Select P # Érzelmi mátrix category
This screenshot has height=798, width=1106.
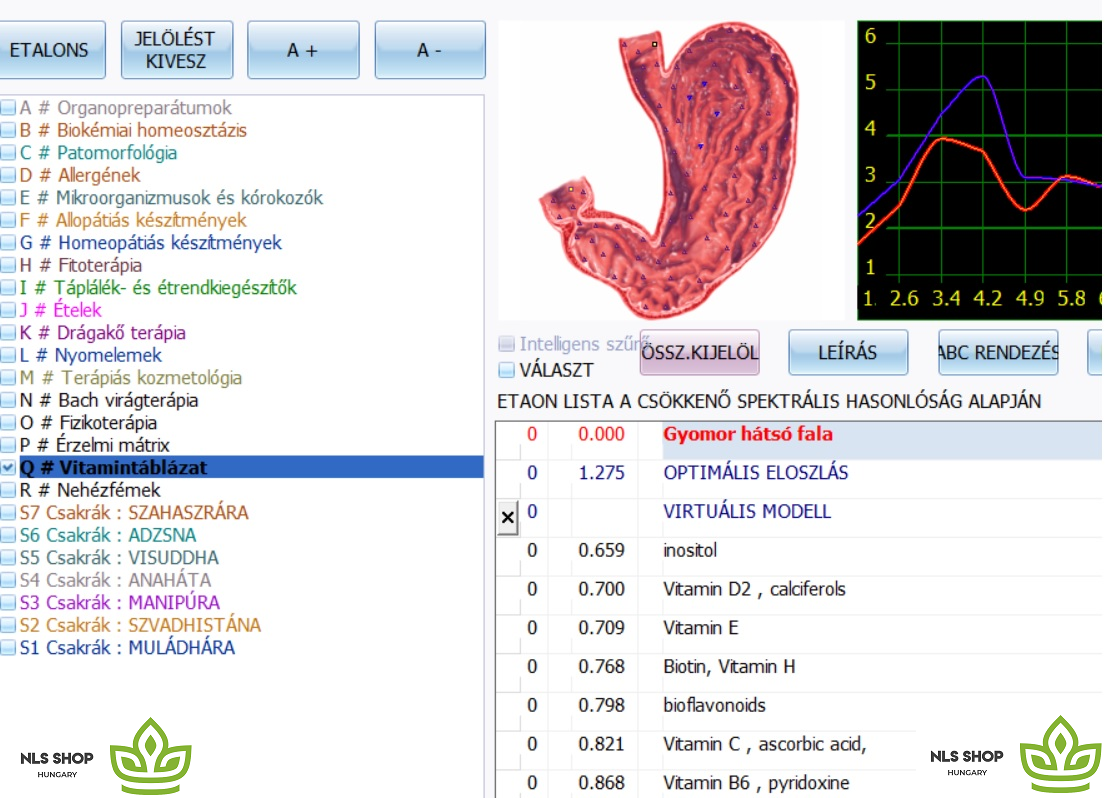pos(95,445)
